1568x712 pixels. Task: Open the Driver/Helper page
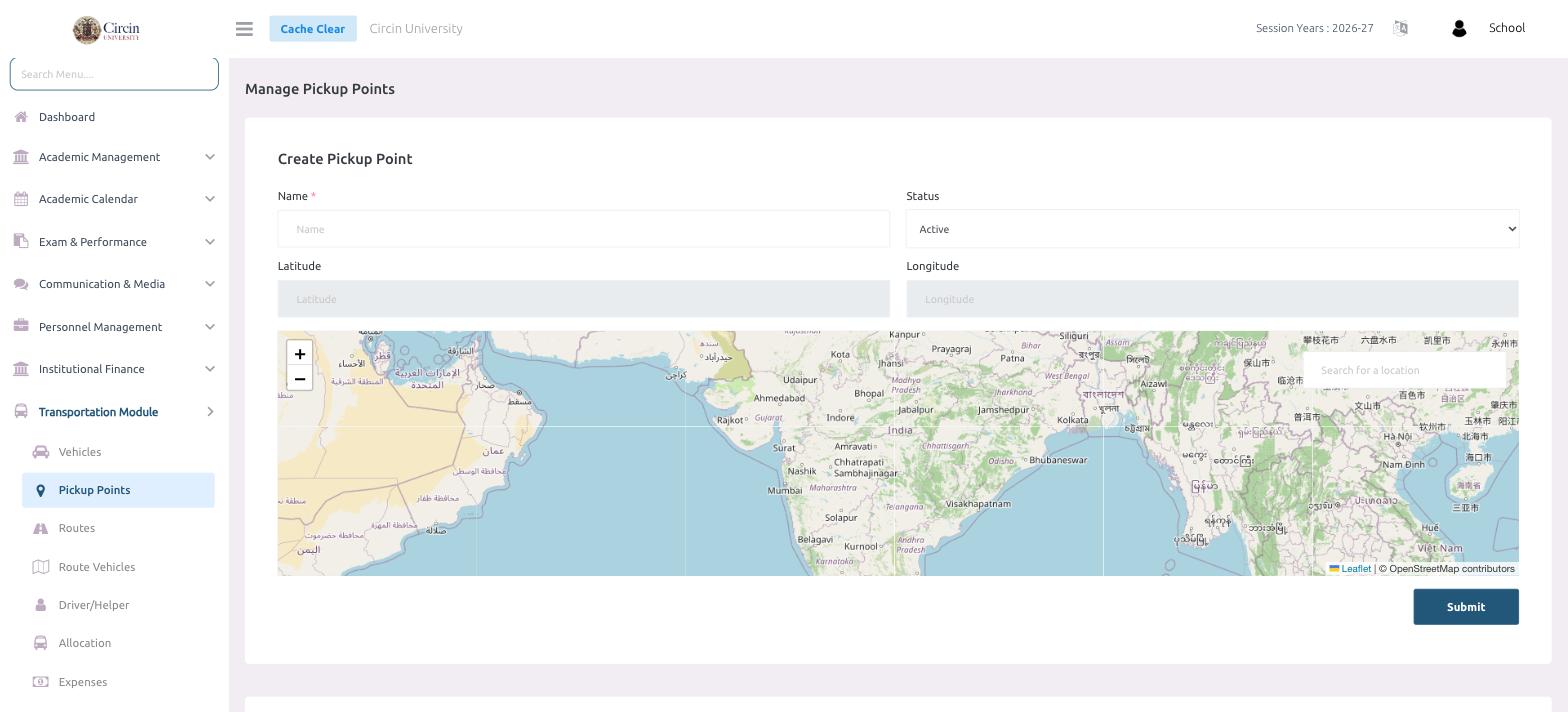pos(94,605)
